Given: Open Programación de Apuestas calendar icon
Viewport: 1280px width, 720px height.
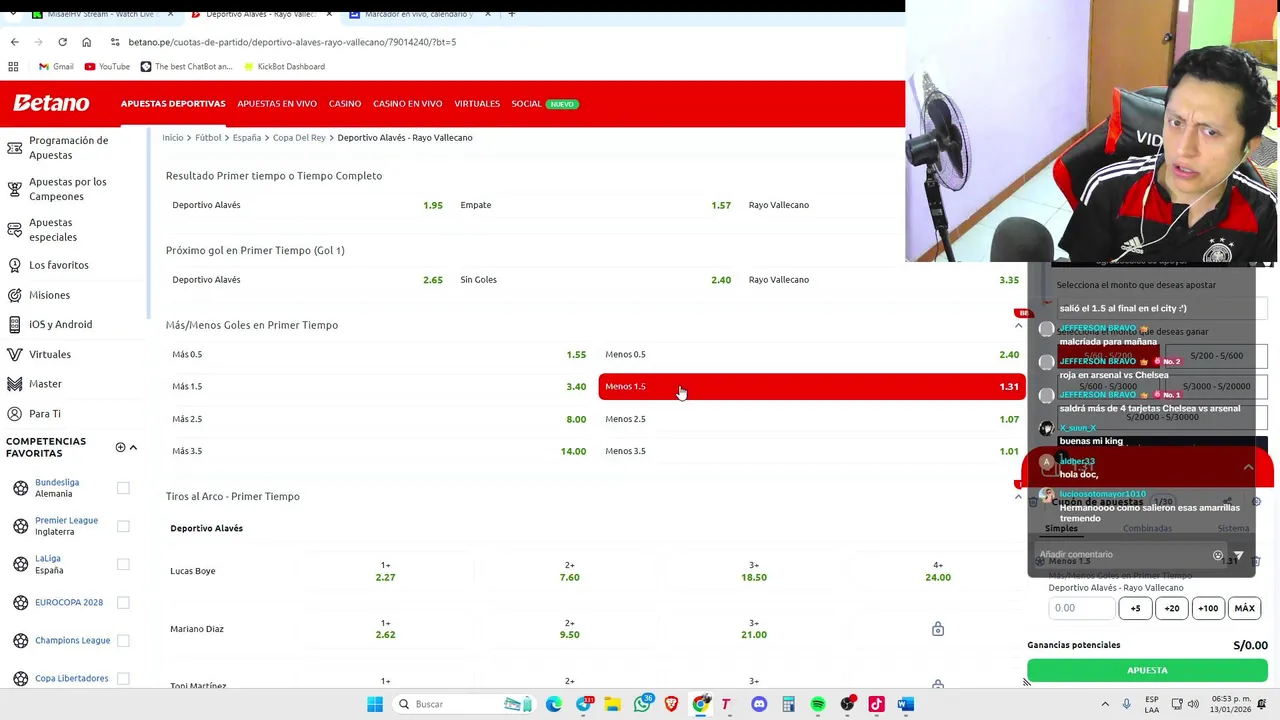Looking at the screenshot, I should coord(14,148).
